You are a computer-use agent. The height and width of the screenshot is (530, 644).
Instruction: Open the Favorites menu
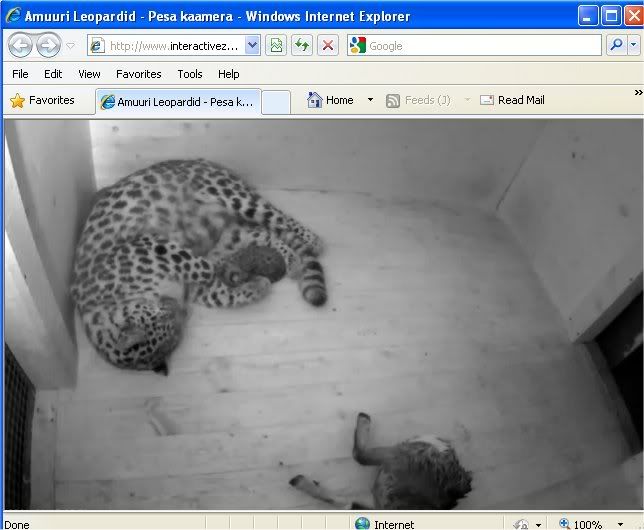point(139,74)
